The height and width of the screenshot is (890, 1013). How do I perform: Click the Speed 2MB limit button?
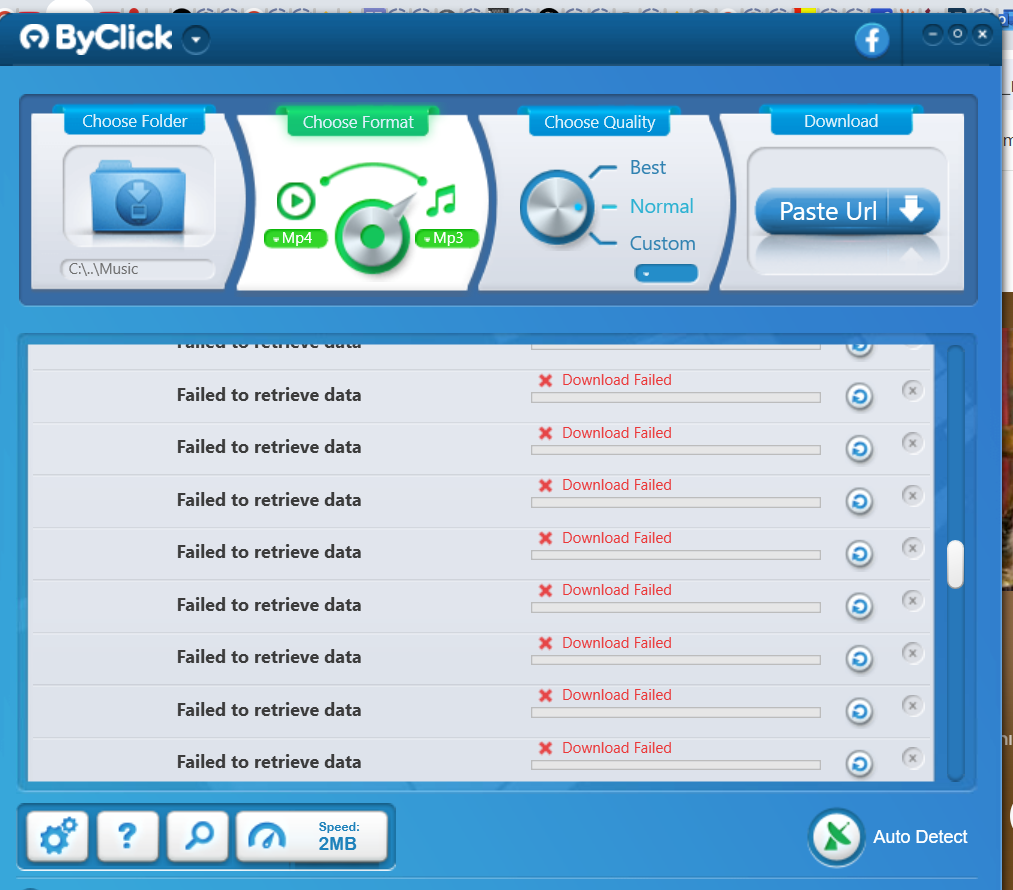point(312,836)
